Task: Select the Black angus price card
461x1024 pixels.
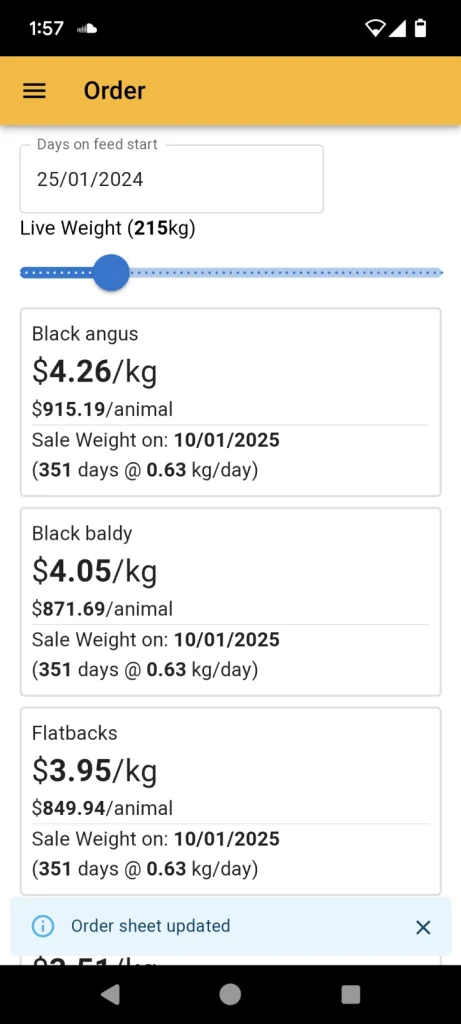Action: (x=230, y=402)
